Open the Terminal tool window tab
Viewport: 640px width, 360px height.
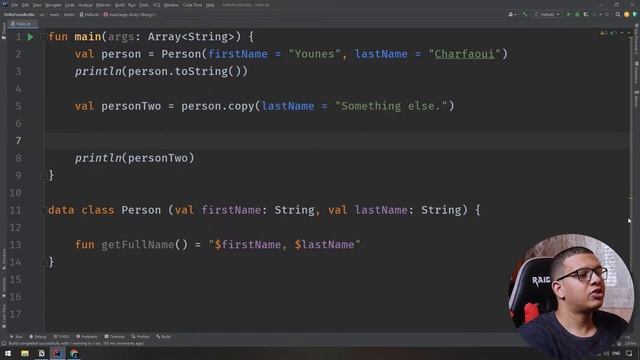pos(115,337)
